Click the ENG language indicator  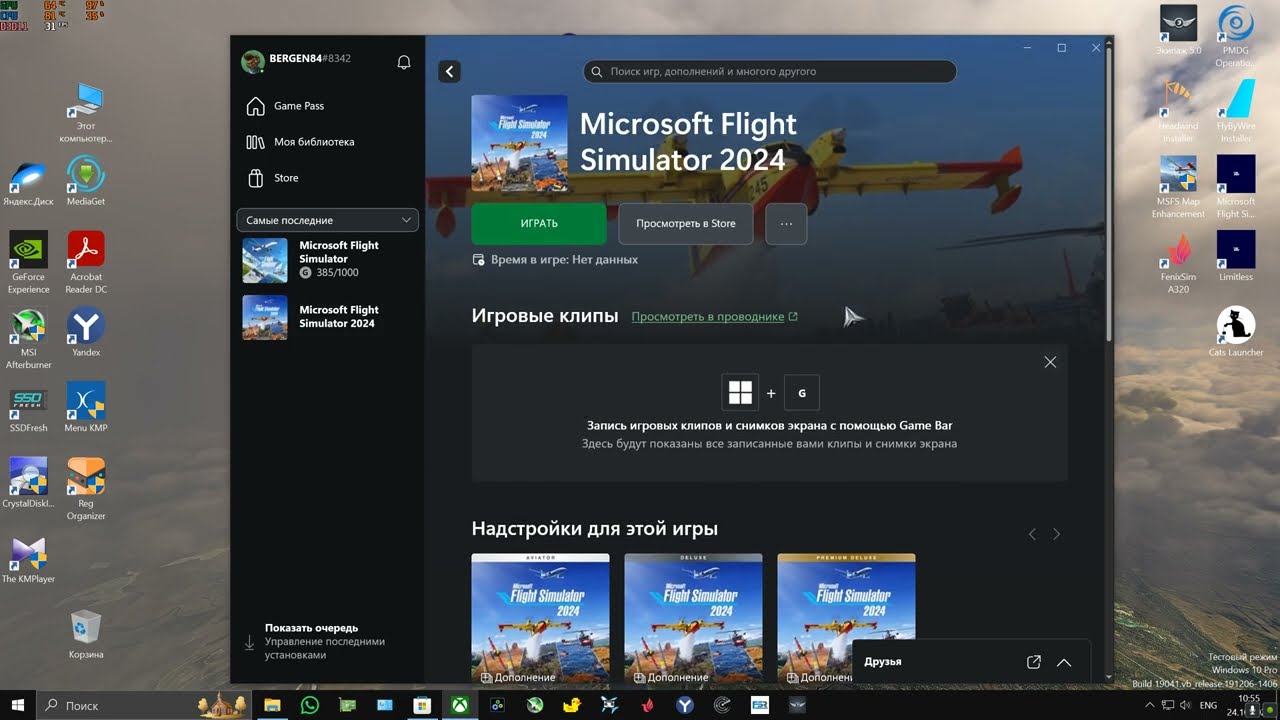[1208, 705]
